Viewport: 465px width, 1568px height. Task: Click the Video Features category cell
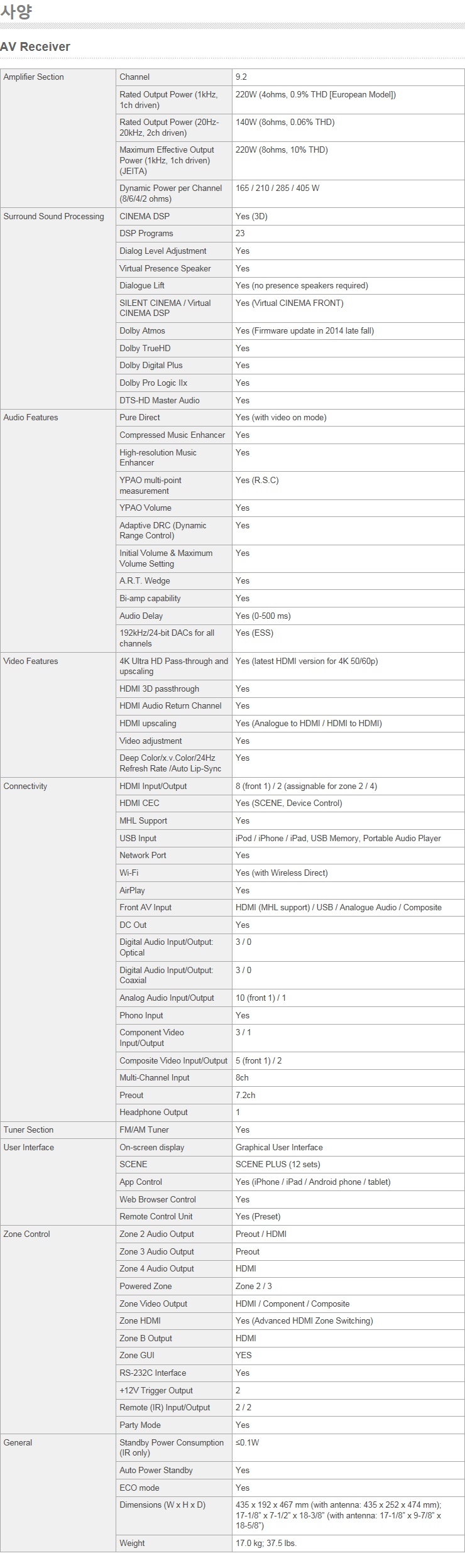pos(58,715)
